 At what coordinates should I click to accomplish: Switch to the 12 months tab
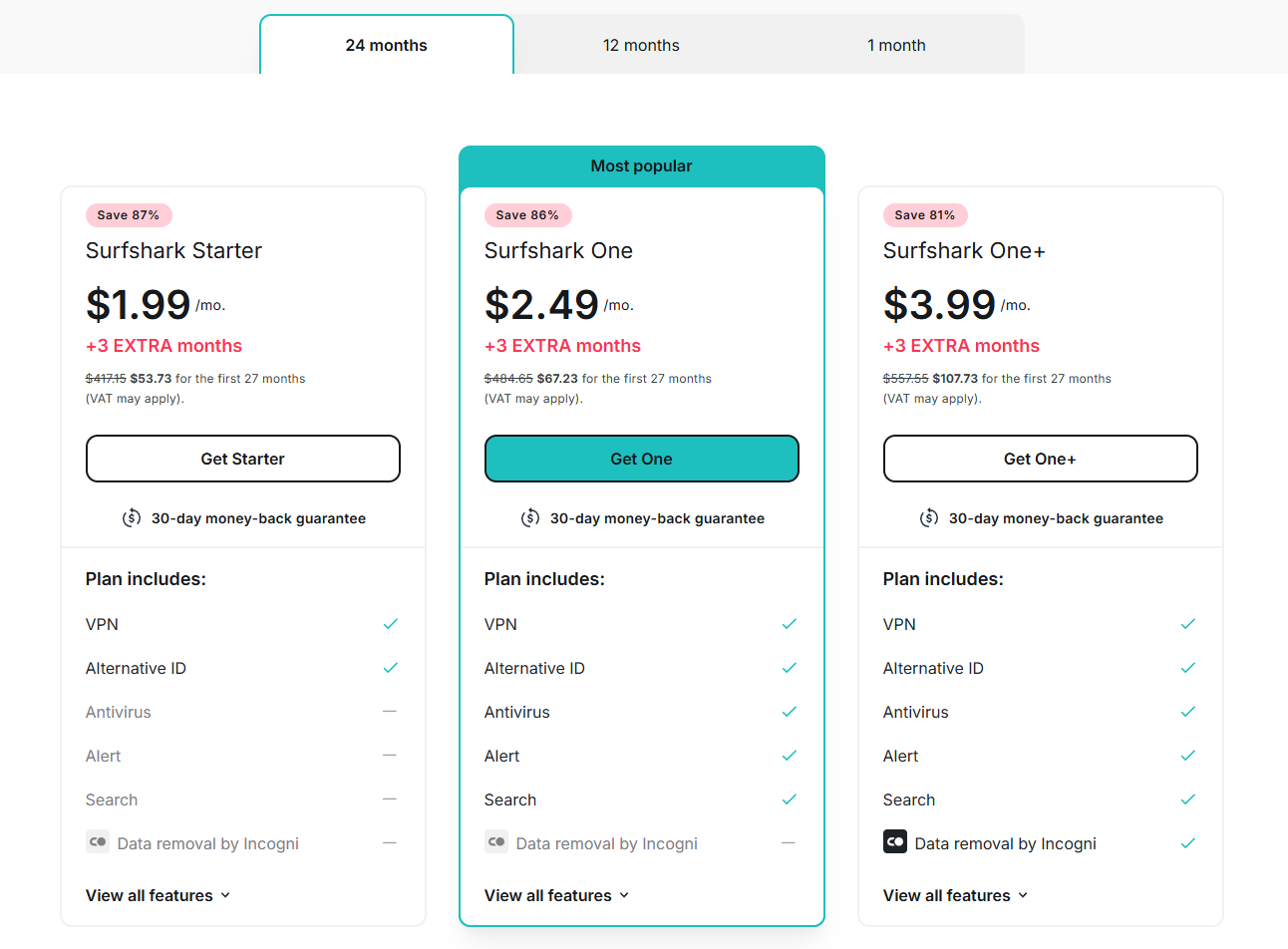coord(641,45)
